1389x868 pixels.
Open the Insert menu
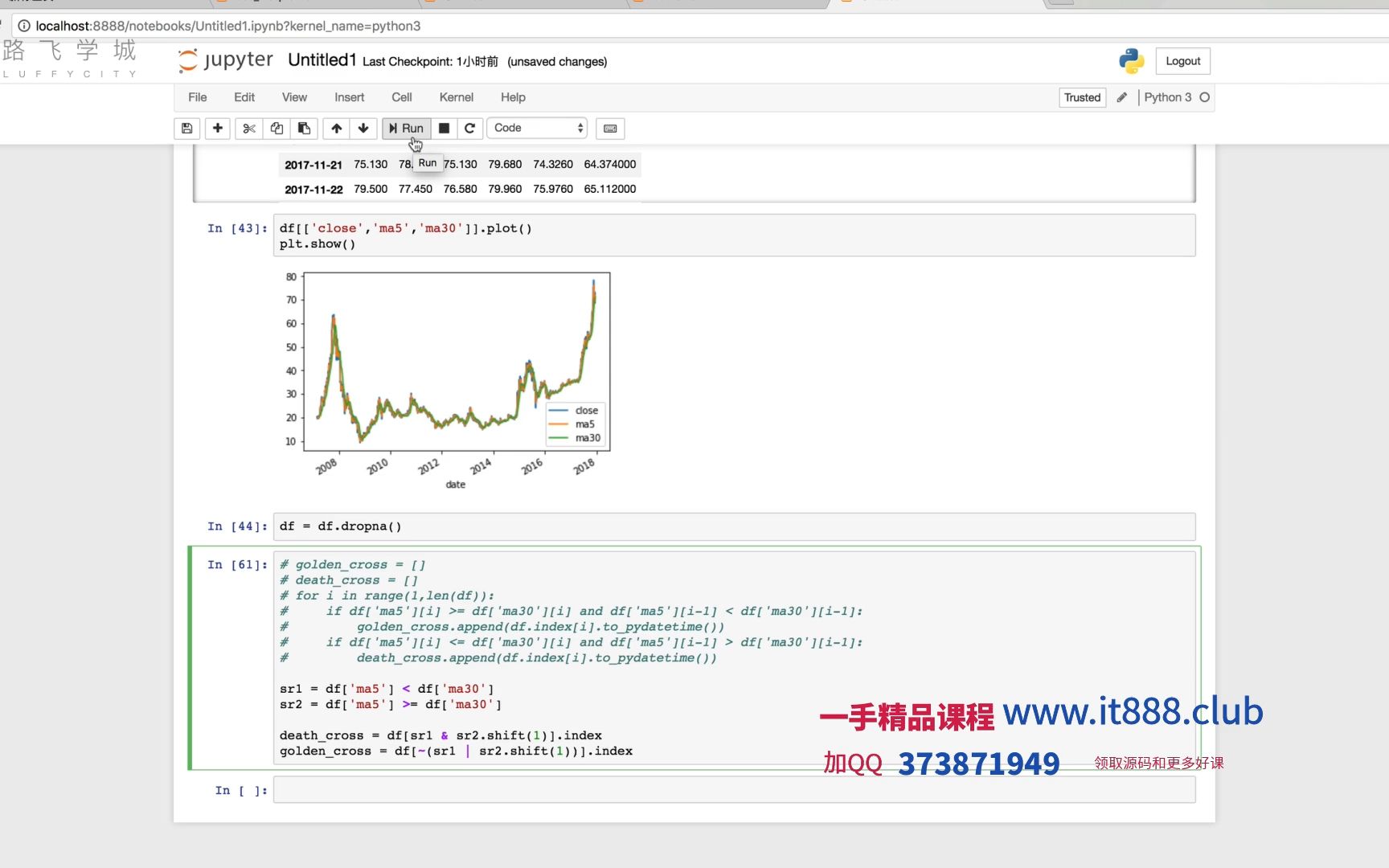click(349, 97)
